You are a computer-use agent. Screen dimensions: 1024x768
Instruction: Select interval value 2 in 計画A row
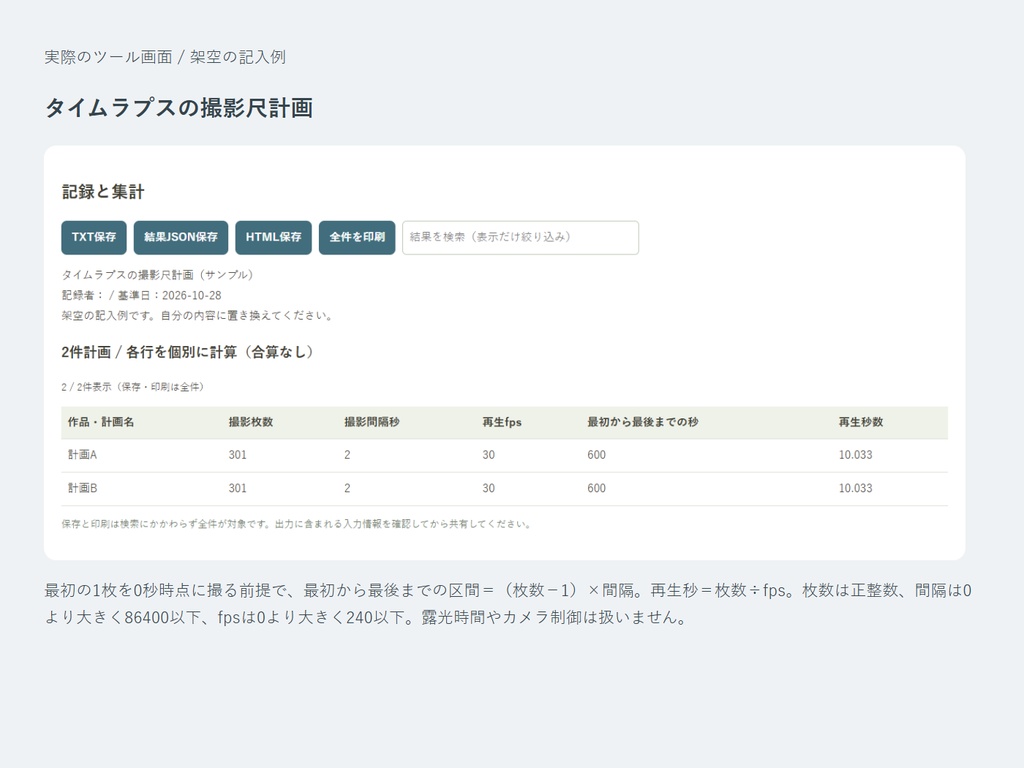(347, 455)
